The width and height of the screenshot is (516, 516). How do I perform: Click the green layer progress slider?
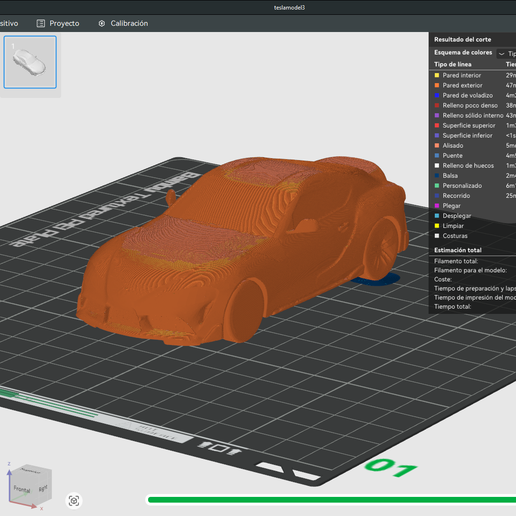pyautogui.click(x=332, y=499)
